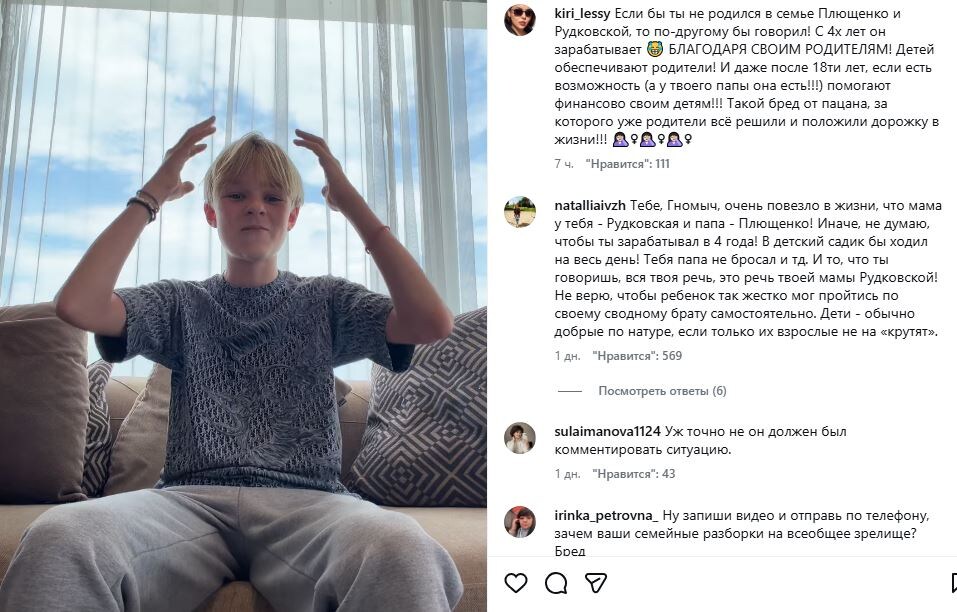Open sulaimanova1124 username link
This screenshot has height=612, width=957.
(607, 431)
